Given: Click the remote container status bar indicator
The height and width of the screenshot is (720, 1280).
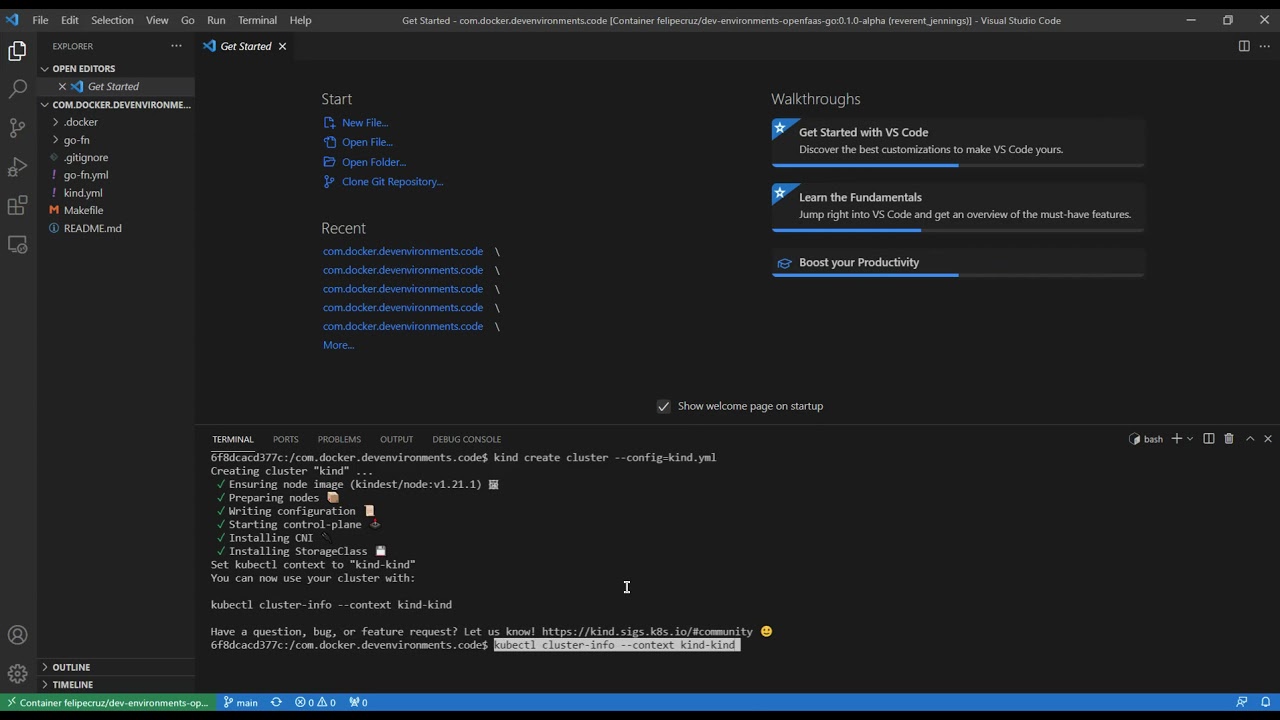Looking at the screenshot, I should pyautogui.click(x=108, y=702).
